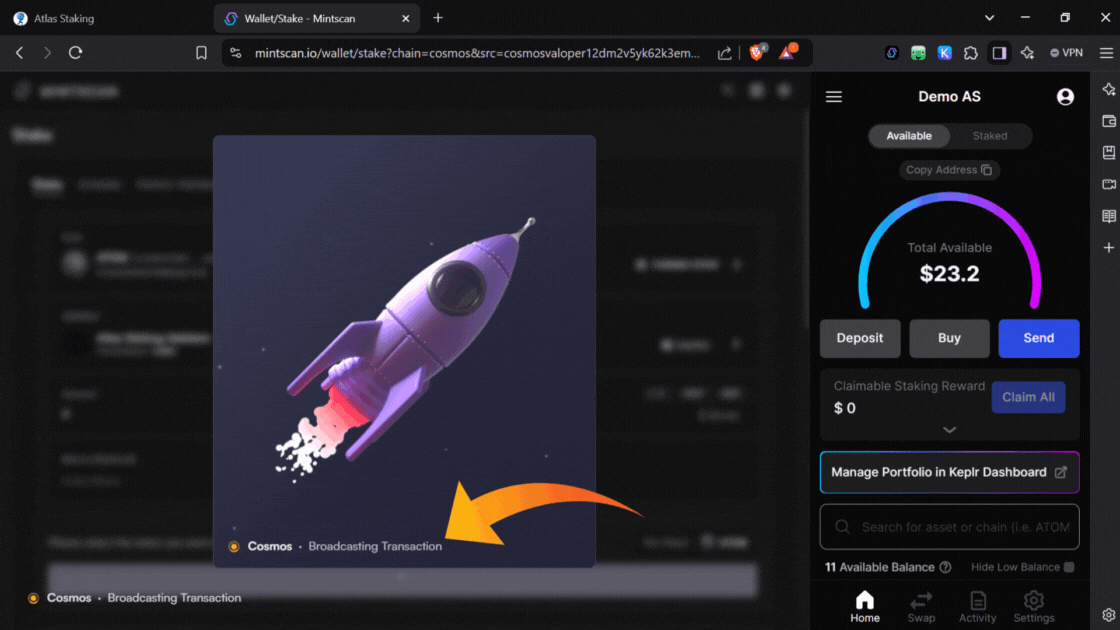This screenshot has width=1120, height=630.
Task: Open Manage Portfolio in Keplr Dashboard
Action: click(949, 472)
